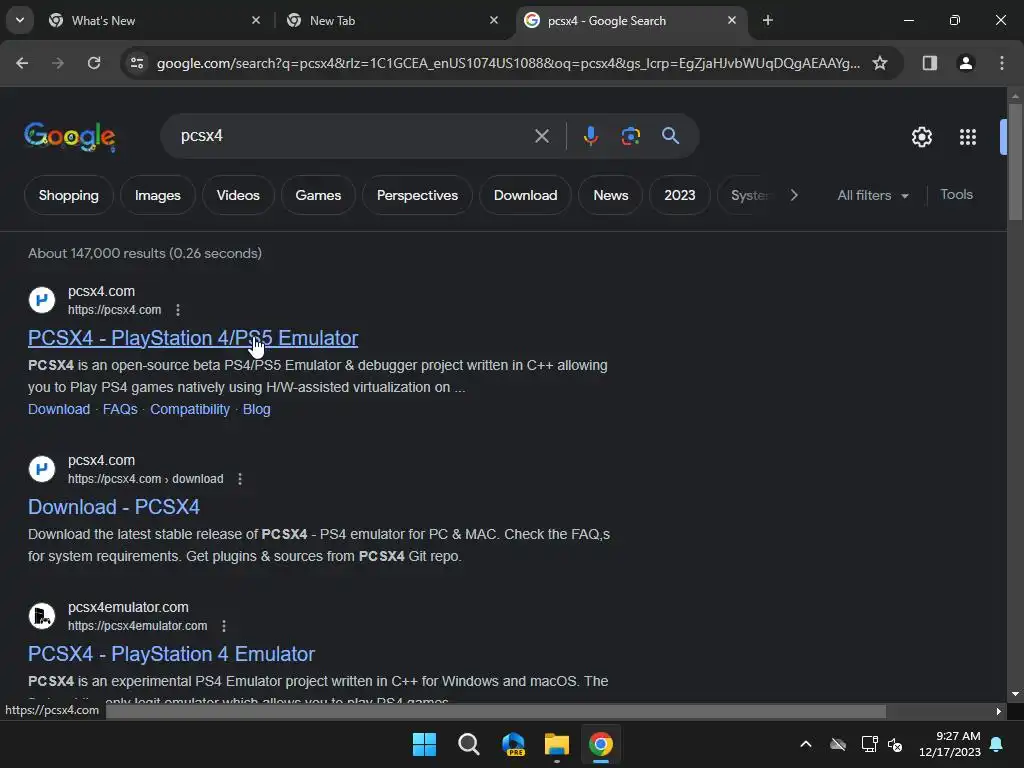This screenshot has height=768, width=1024.
Task: Open Chrome three-dot menu
Action: coord(1001,63)
